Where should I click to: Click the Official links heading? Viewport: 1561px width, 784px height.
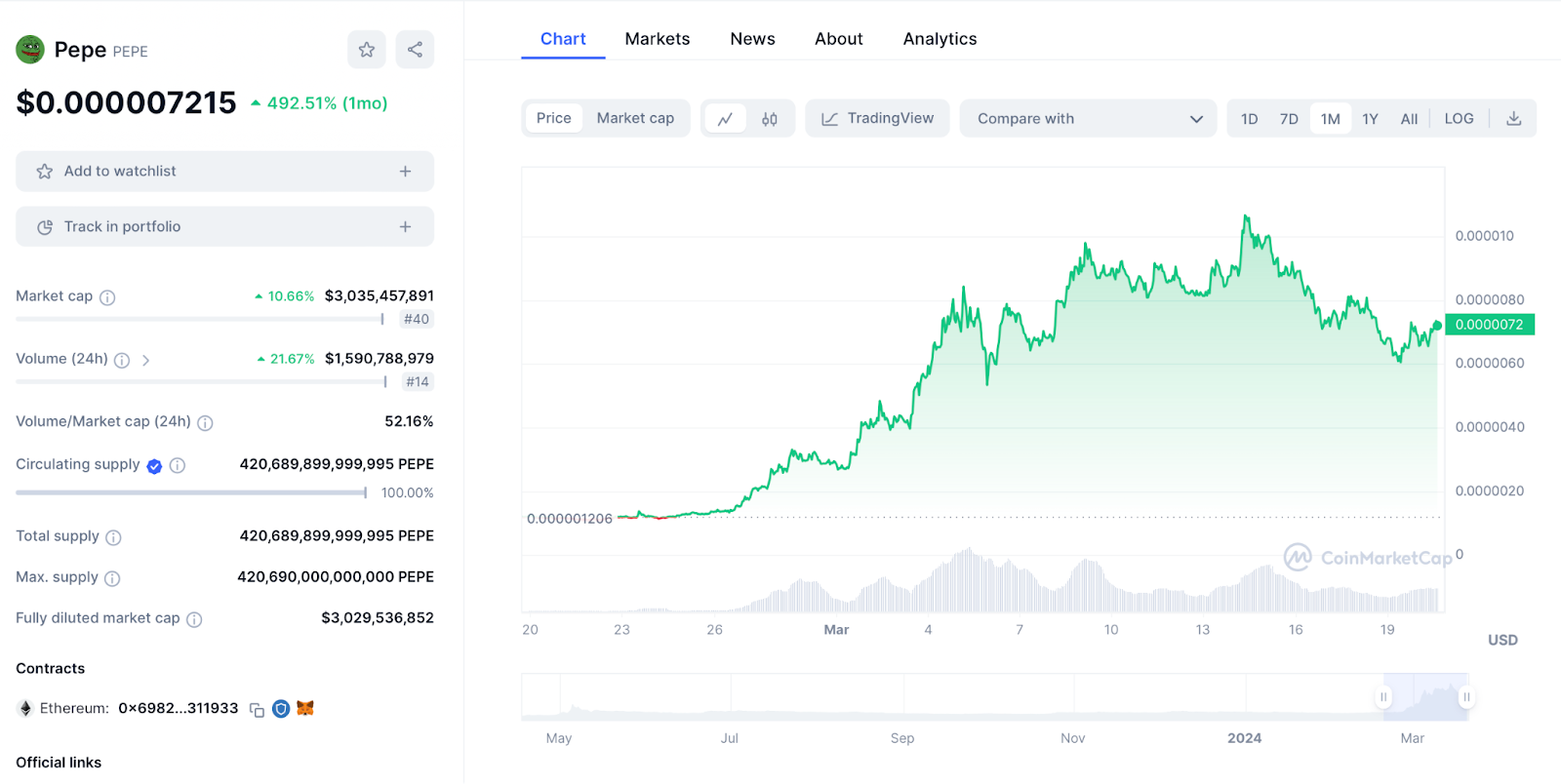59,763
